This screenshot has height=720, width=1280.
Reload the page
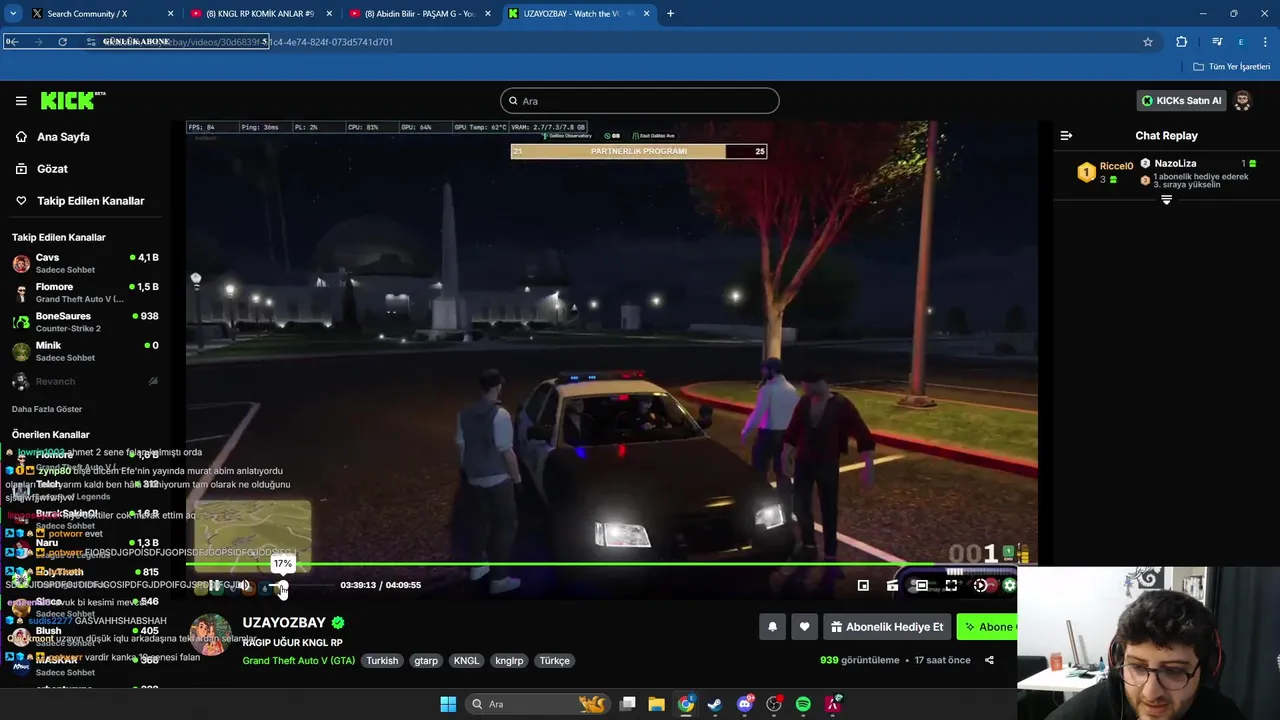(62, 42)
